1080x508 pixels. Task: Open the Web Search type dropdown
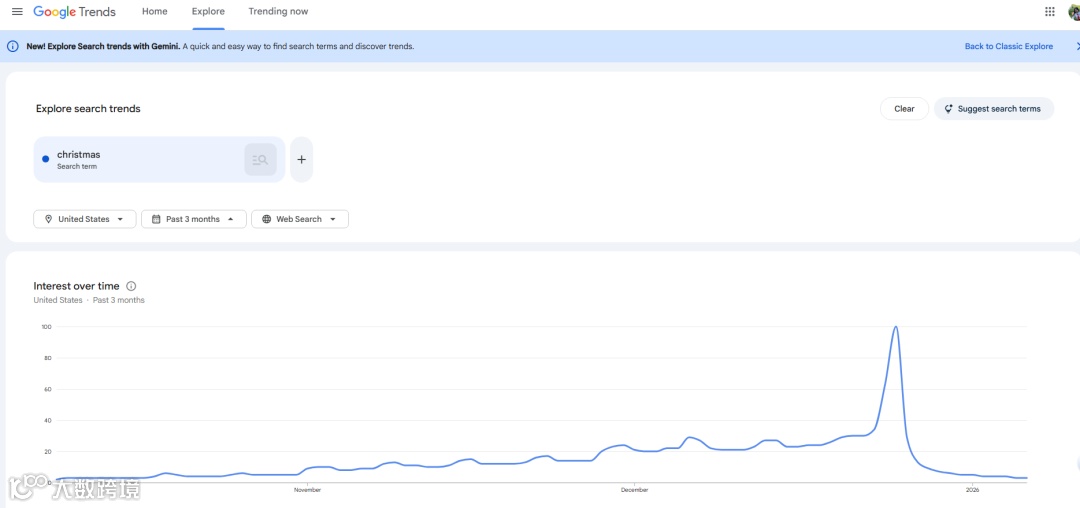(299, 219)
